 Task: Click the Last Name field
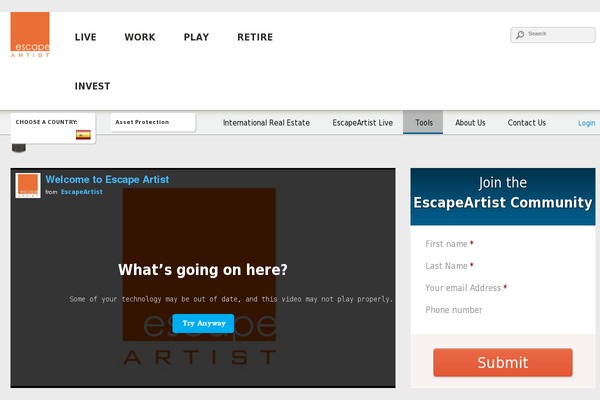click(x=503, y=266)
